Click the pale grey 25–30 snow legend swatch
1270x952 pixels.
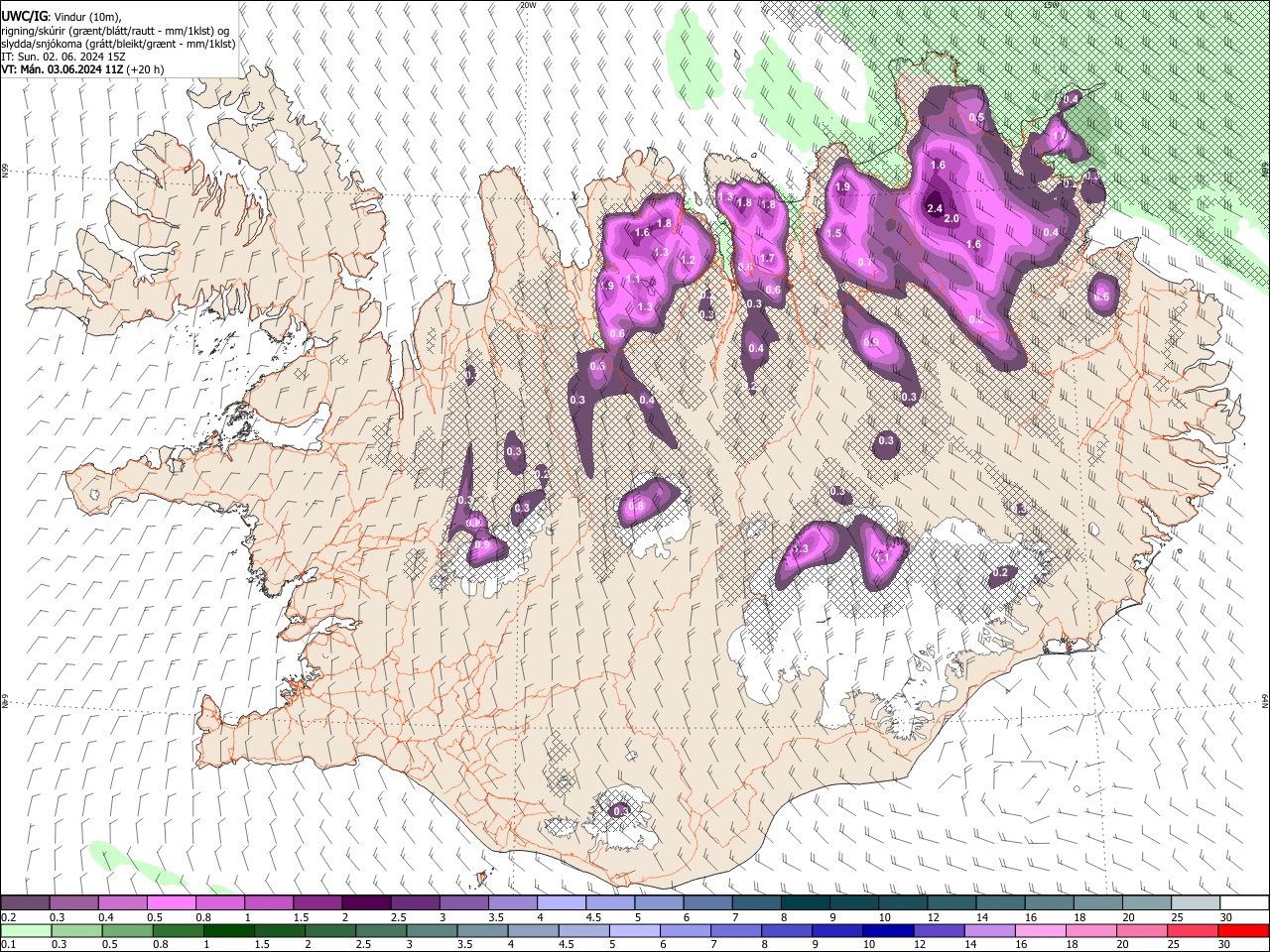pyautogui.click(x=1195, y=902)
